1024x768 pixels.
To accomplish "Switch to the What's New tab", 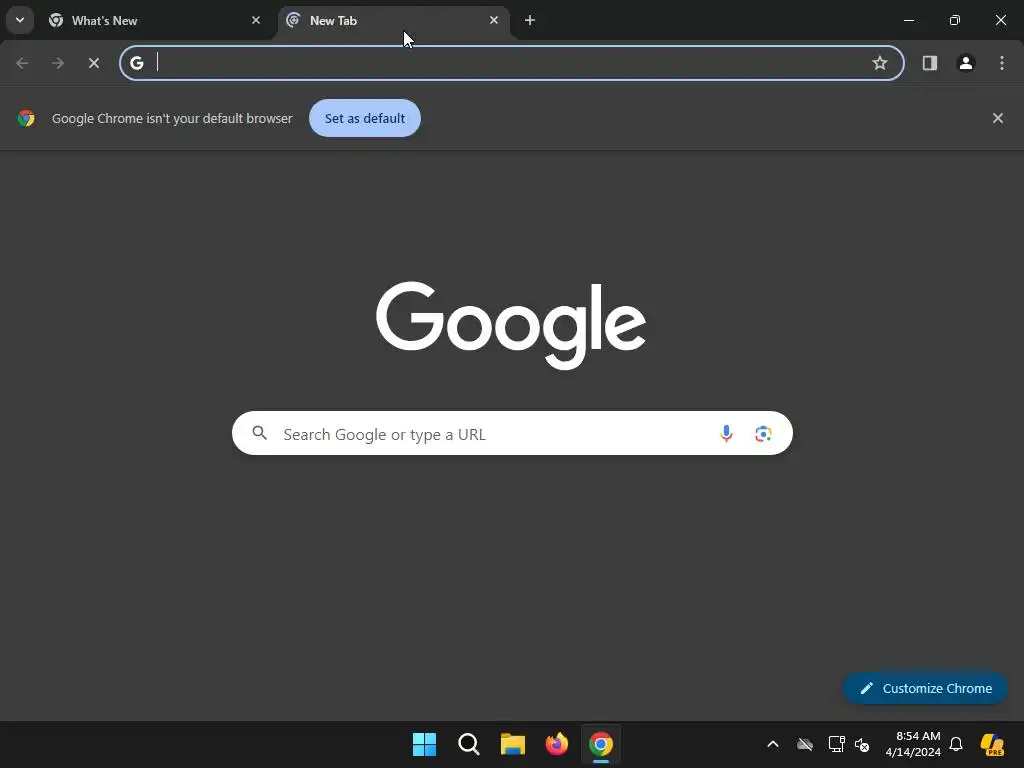I will tap(155, 20).
